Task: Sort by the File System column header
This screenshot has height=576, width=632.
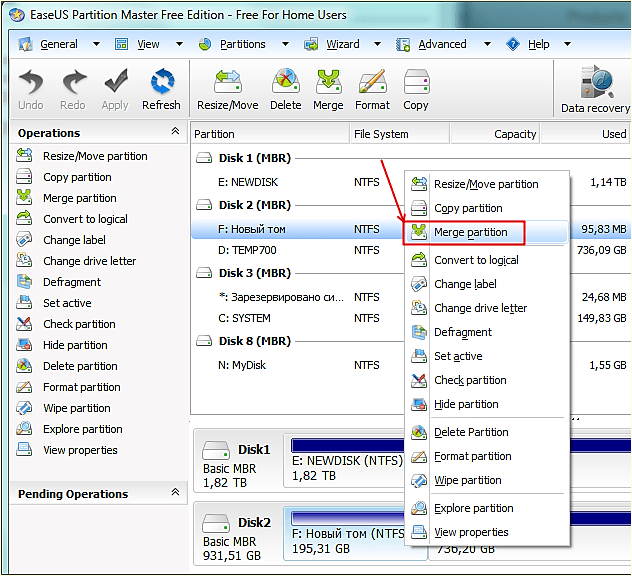Action: click(x=399, y=134)
